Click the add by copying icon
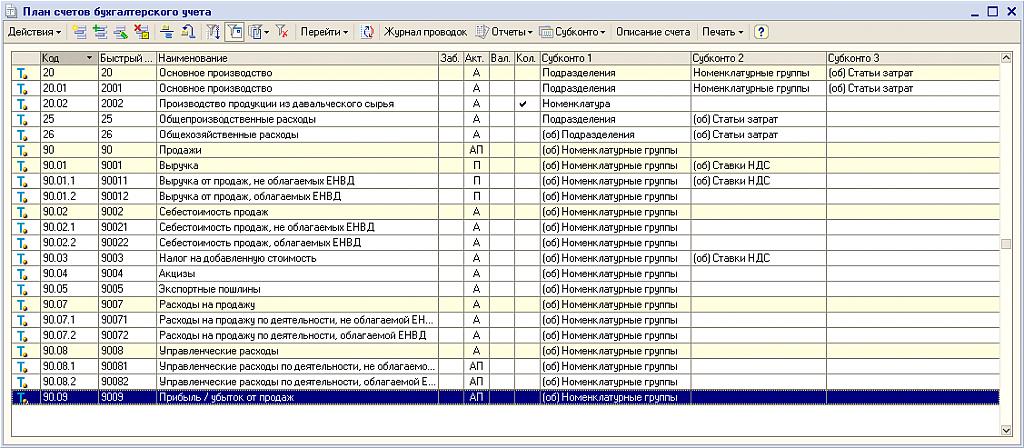 coord(99,32)
